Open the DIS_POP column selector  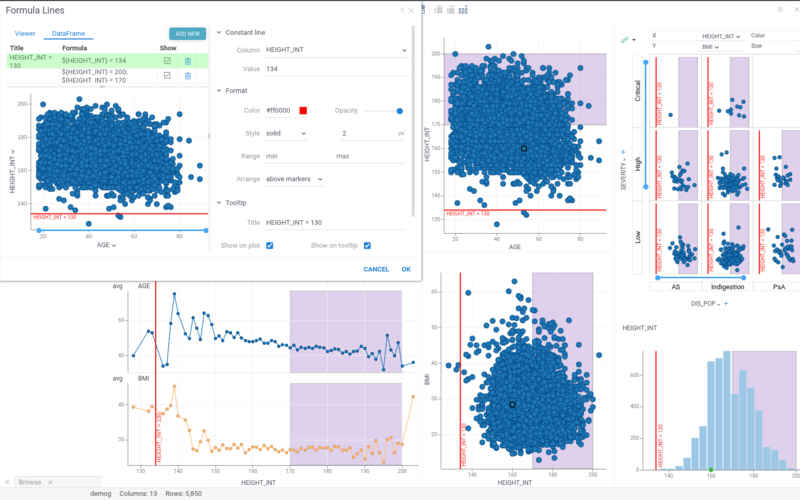[706, 304]
